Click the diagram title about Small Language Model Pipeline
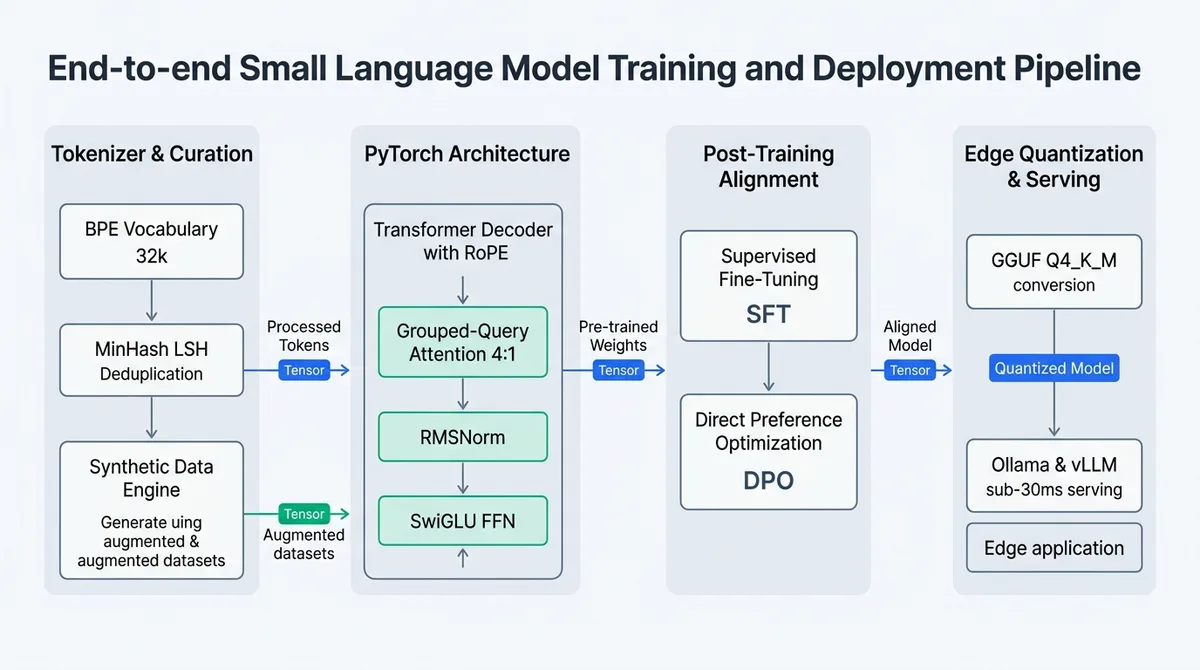1200x670 pixels. tap(594, 68)
